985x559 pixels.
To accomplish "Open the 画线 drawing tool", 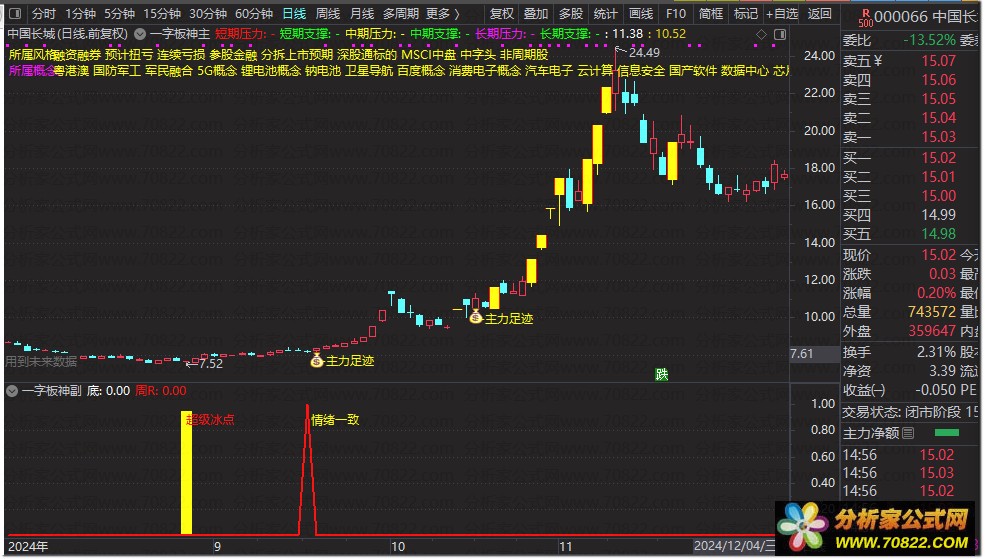I will pyautogui.click(x=641, y=13).
